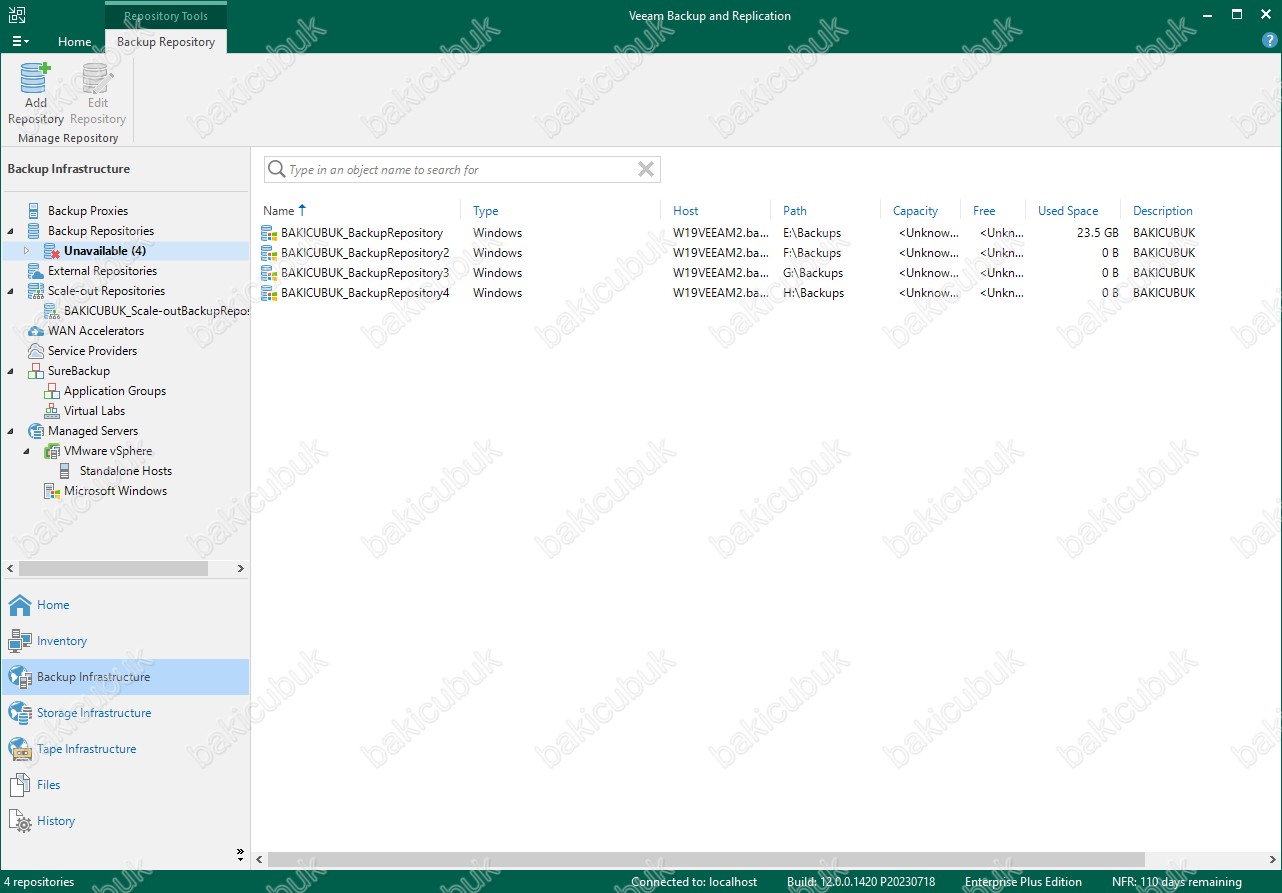Screen dimensions: 1282x893
Task: Sort by the Used Space column header
Action: click(x=1068, y=211)
